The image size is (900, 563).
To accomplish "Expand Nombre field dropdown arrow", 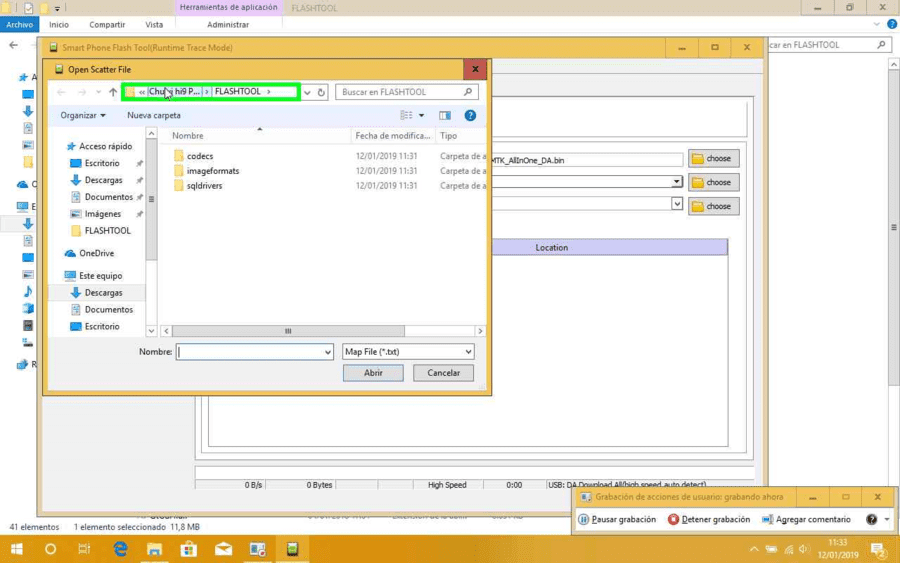I will 328,352.
